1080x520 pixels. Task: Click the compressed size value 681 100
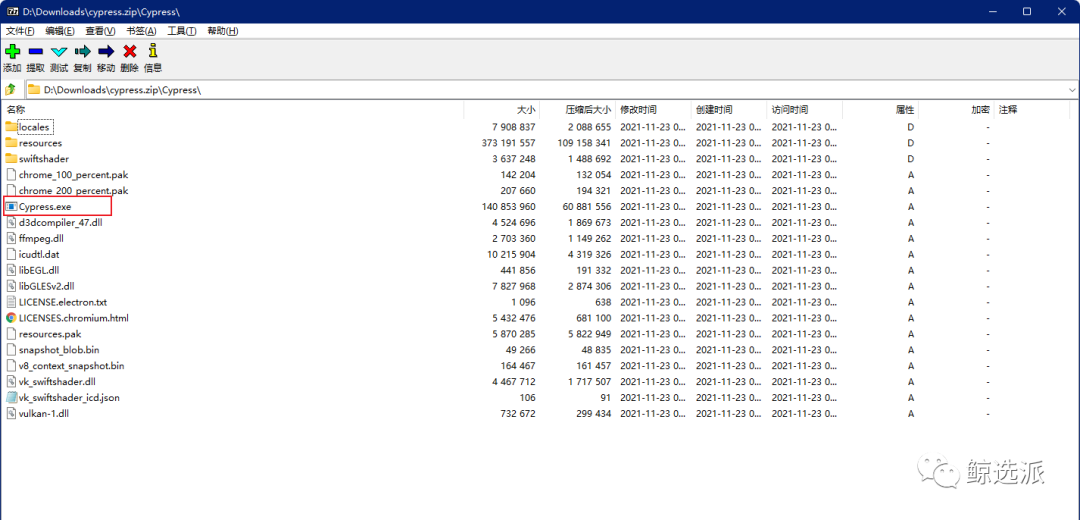point(594,318)
